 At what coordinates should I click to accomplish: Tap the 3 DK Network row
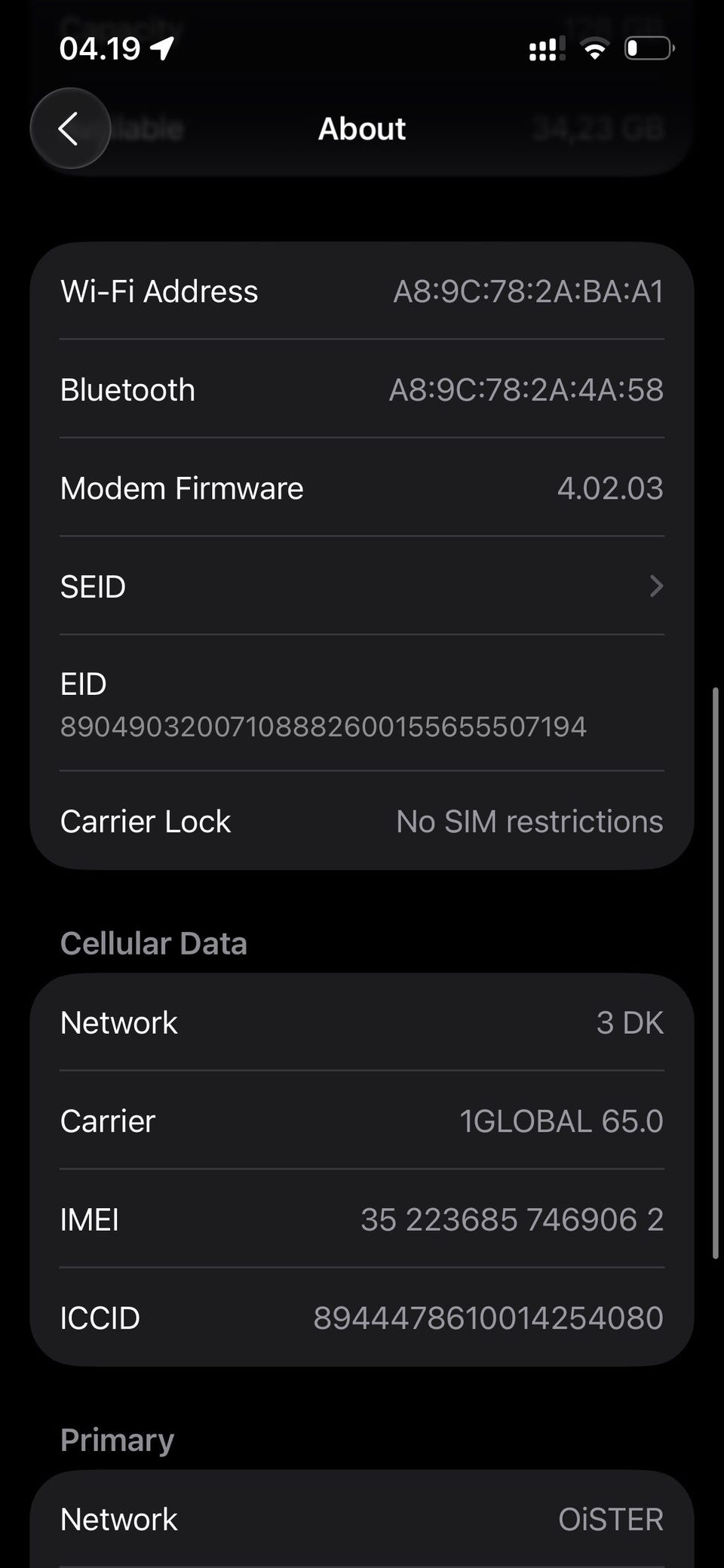(360, 1022)
